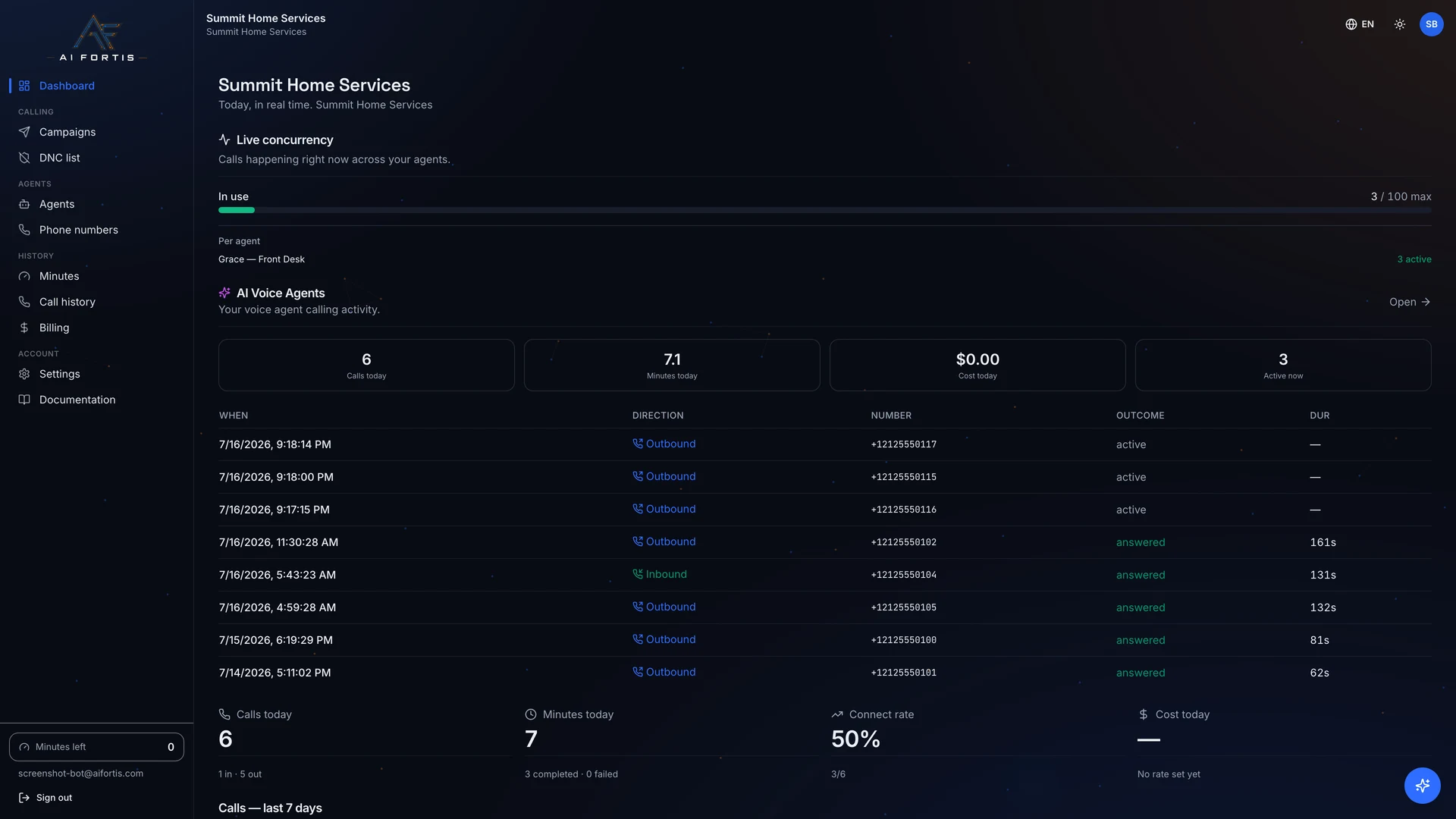
Task: Click the Settings gear icon
Action: point(24,374)
